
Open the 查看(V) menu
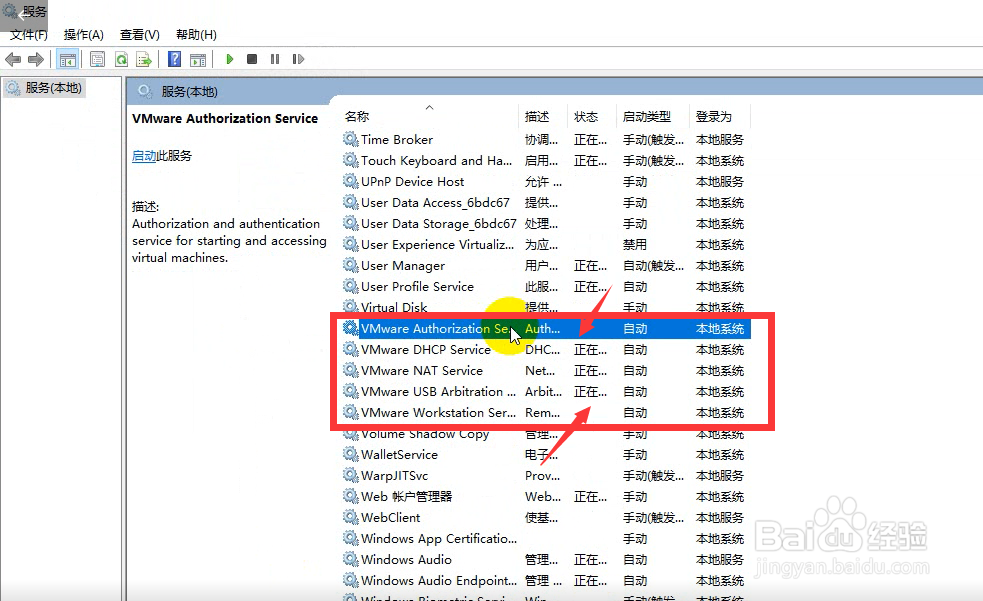[x=140, y=34]
